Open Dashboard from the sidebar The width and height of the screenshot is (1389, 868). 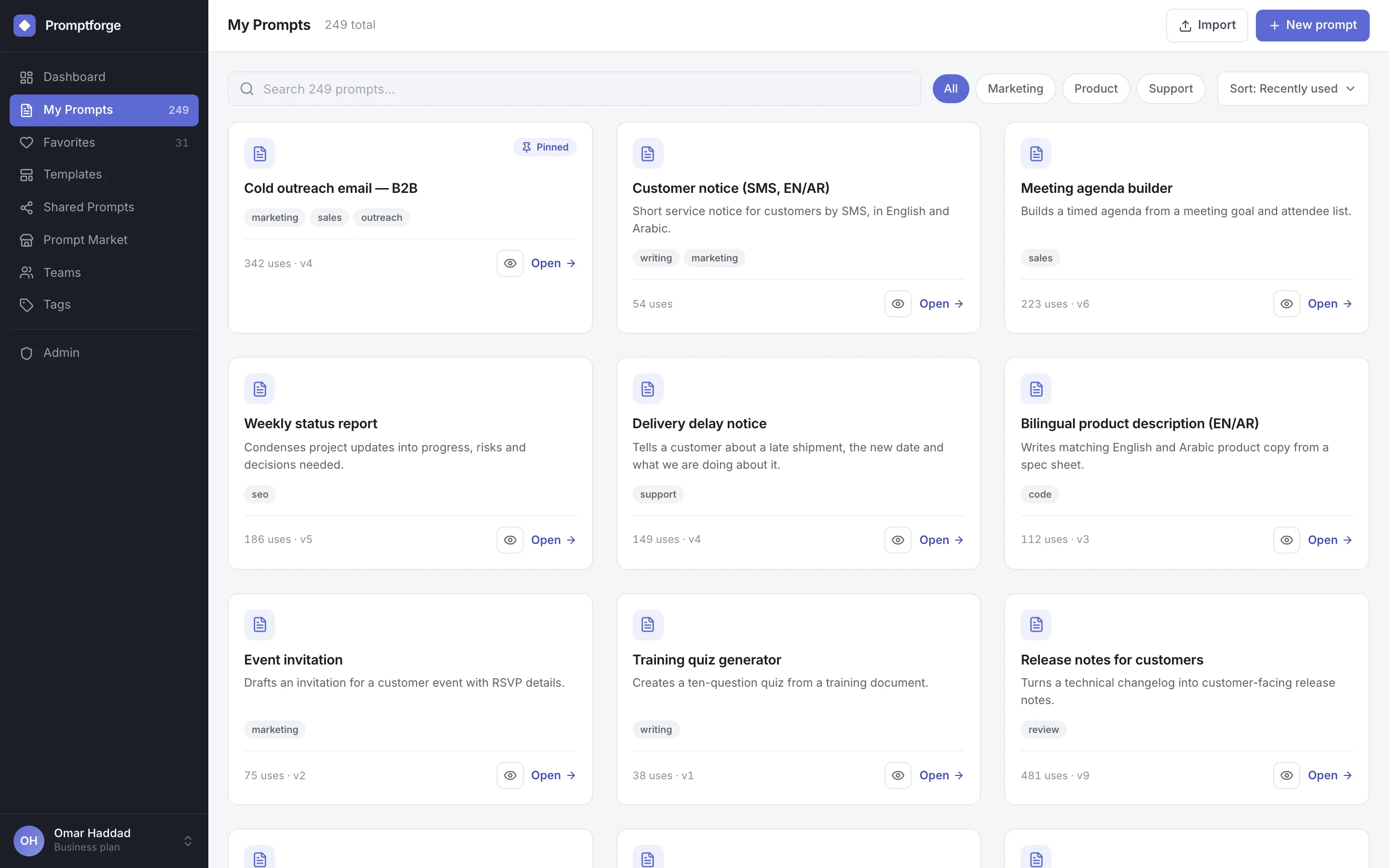pyautogui.click(x=104, y=77)
